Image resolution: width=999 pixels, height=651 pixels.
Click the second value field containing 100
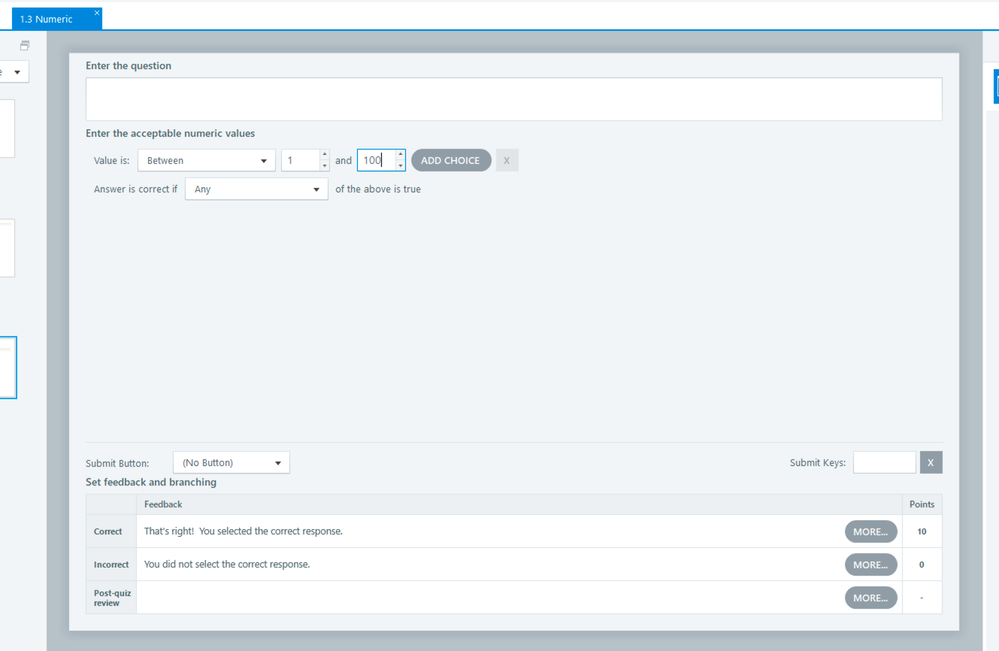376,161
